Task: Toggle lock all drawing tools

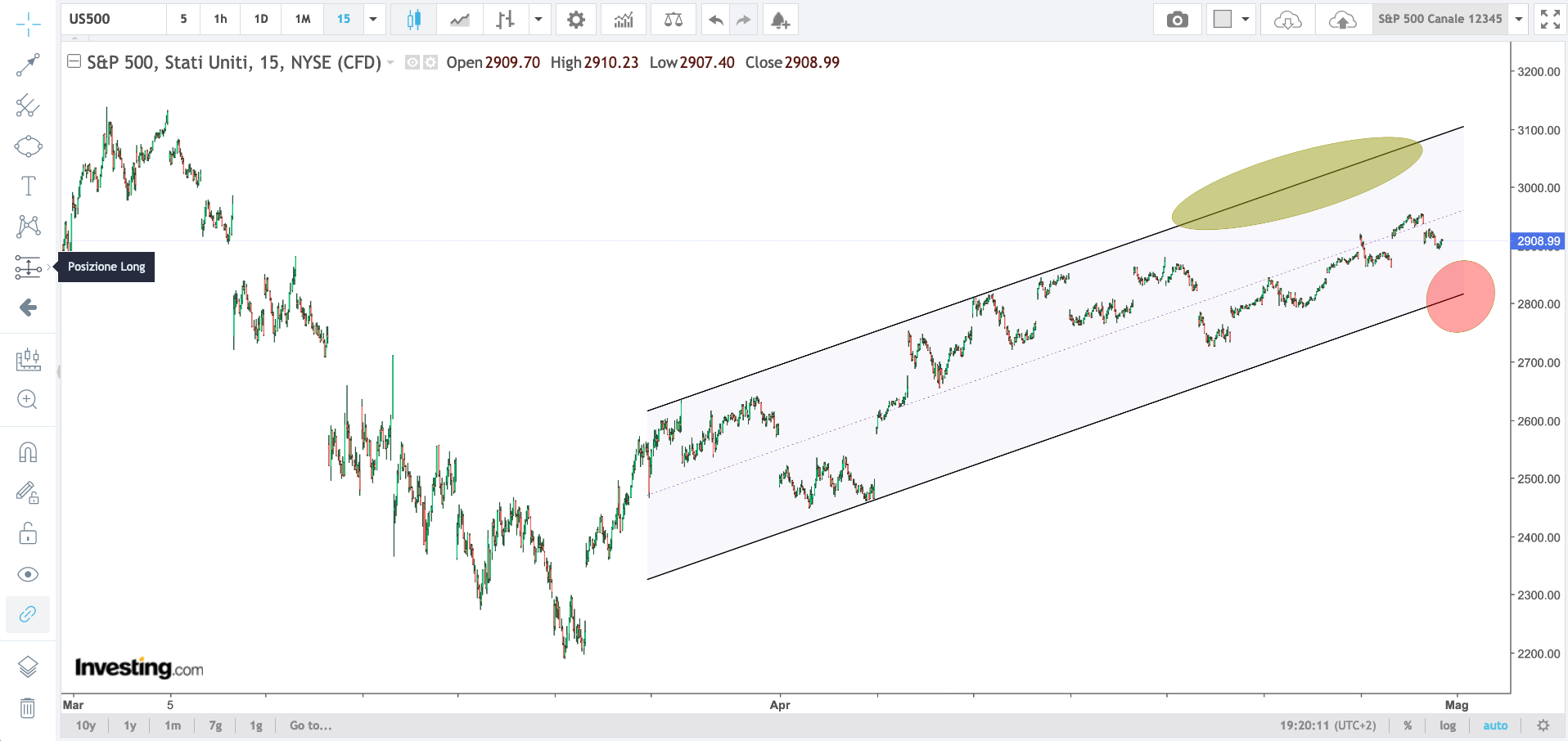Action: (28, 534)
